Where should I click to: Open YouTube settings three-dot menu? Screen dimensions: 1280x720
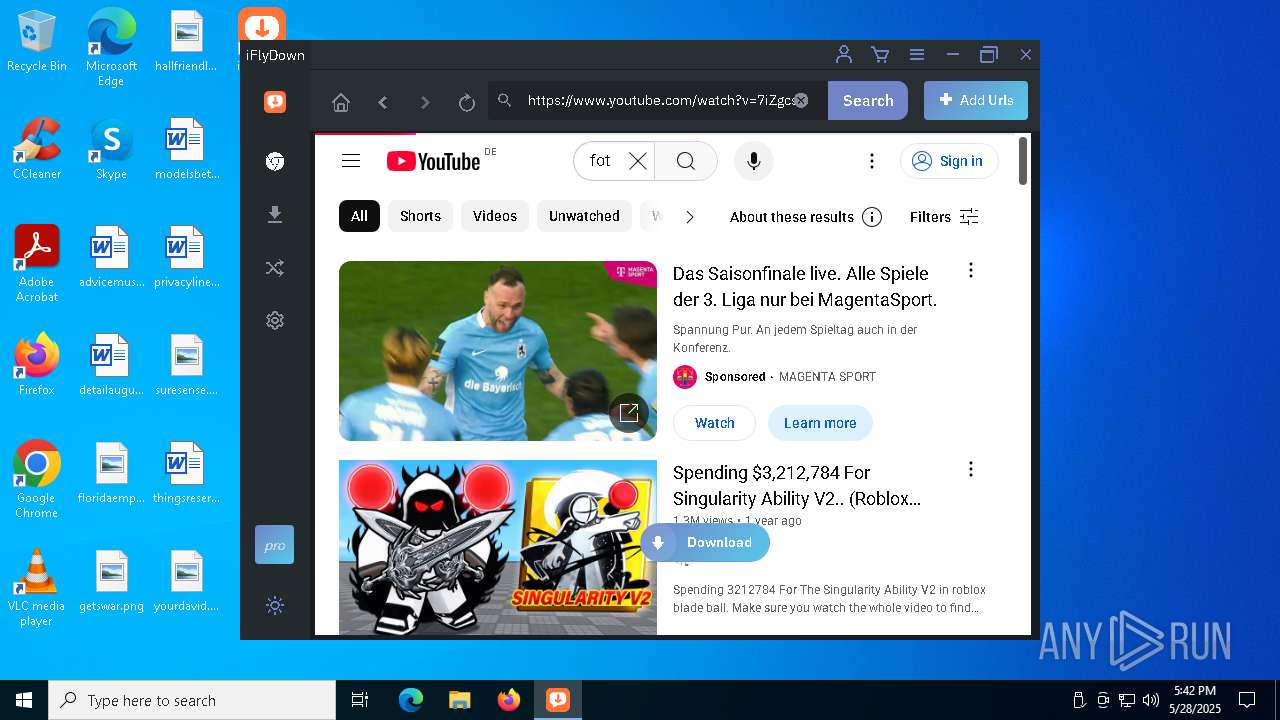click(872, 161)
